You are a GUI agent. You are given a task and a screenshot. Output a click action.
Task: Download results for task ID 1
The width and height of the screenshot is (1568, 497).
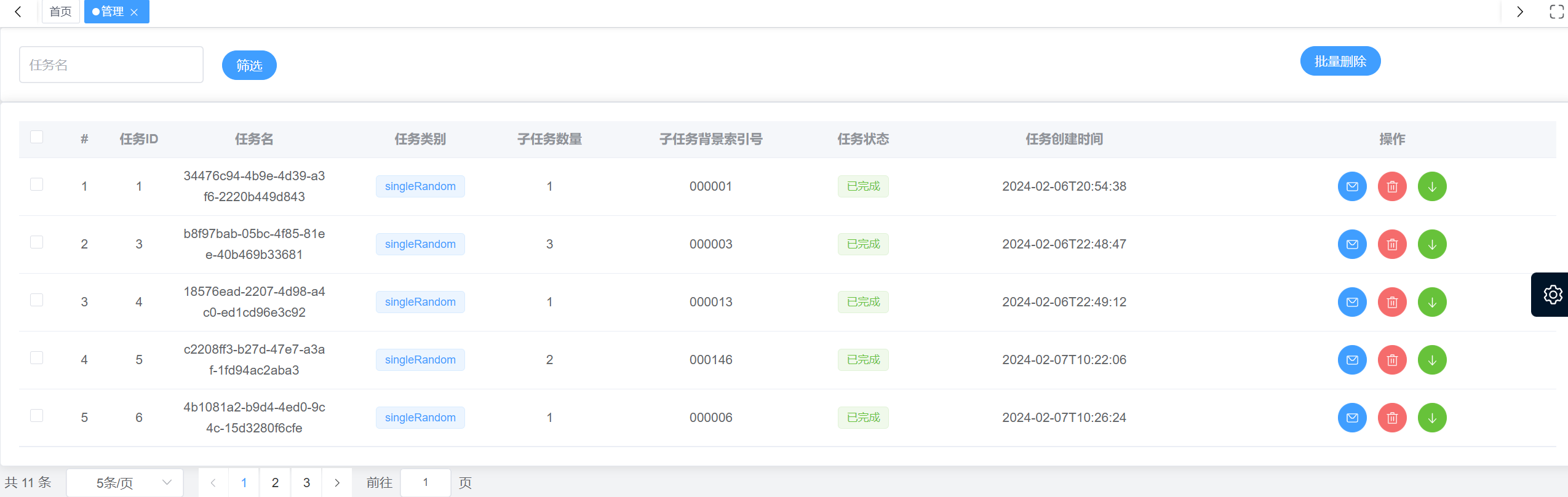tap(1431, 186)
